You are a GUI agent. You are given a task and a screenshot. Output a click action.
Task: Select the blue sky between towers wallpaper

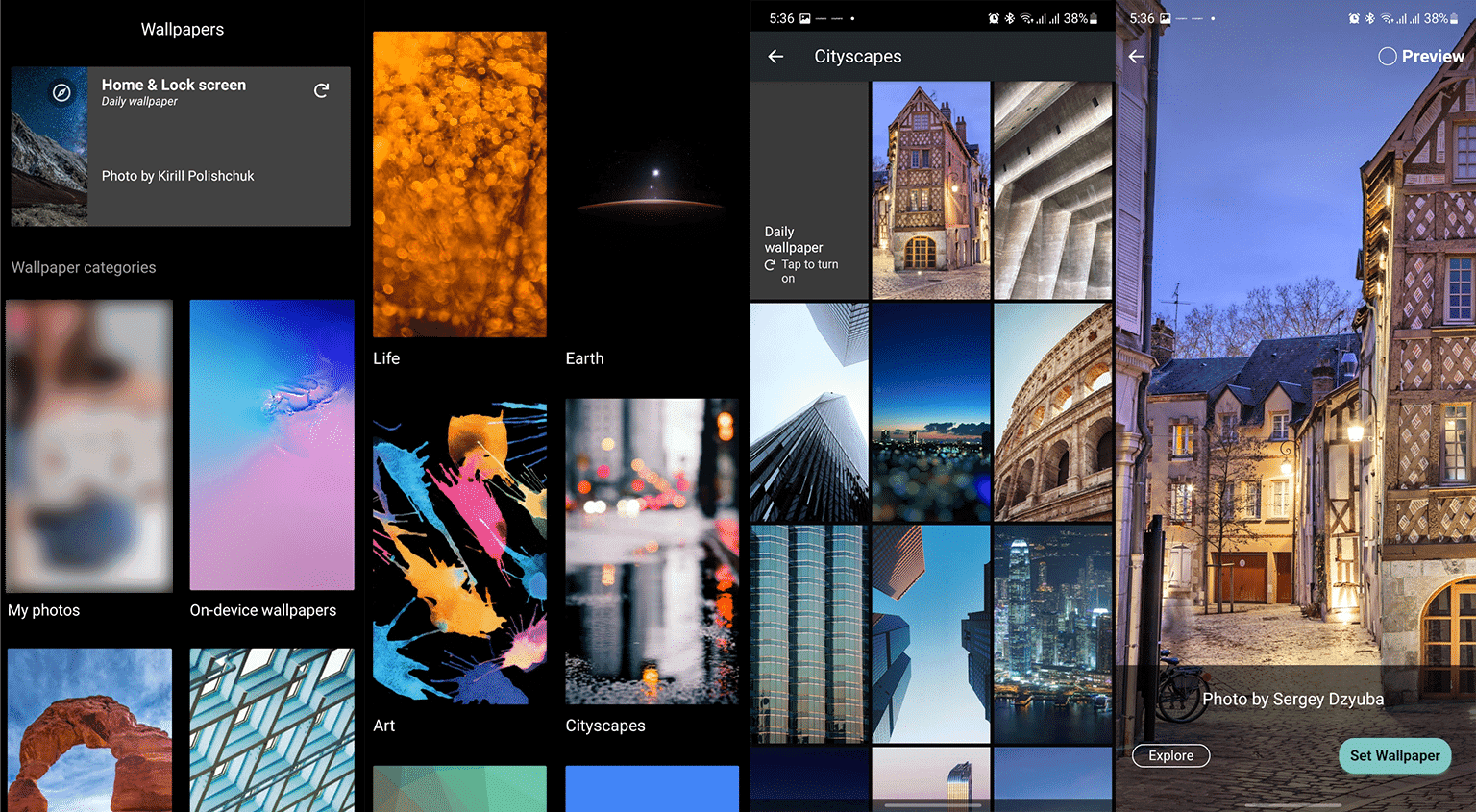pos(930,634)
